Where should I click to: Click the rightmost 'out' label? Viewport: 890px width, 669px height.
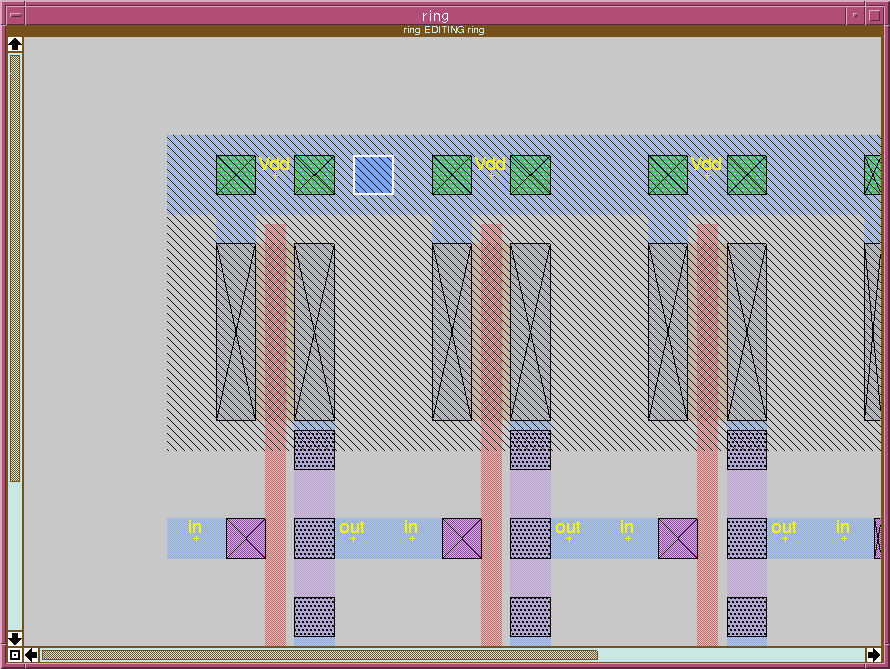784,527
